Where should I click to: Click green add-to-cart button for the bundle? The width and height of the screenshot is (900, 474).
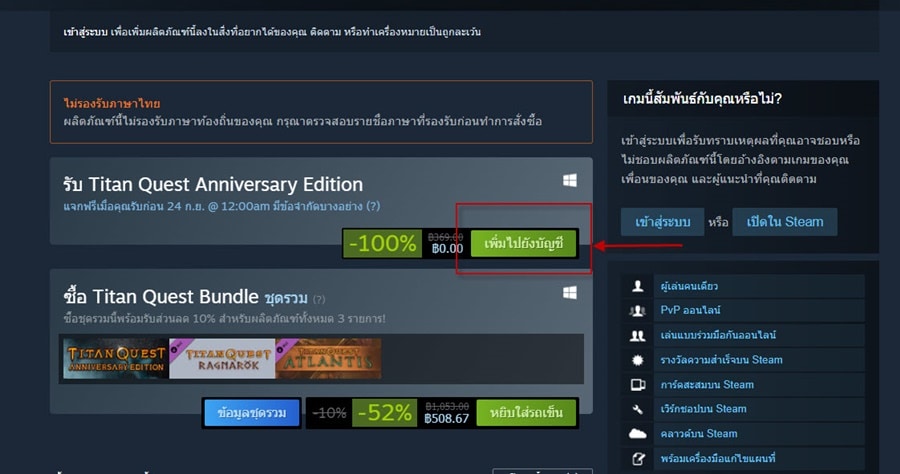tap(526, 413)
